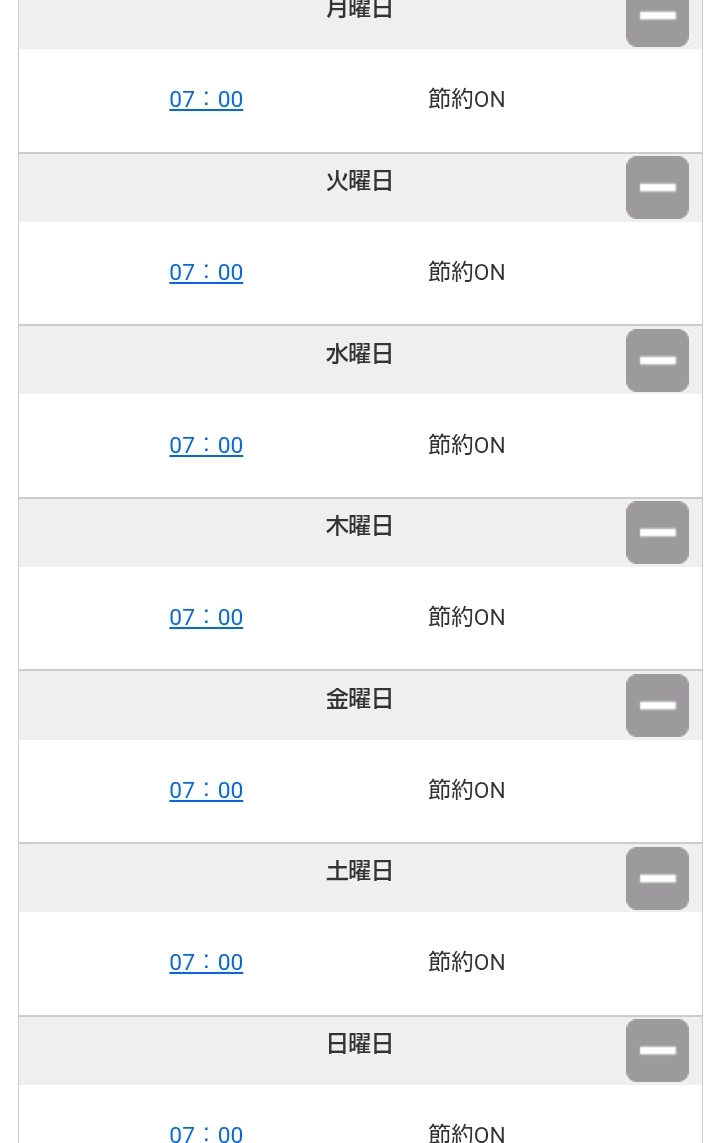Open 日曜日's 07:00 time entry
This screenshot has height=1143, width=720.
[x=206, y=1133]
